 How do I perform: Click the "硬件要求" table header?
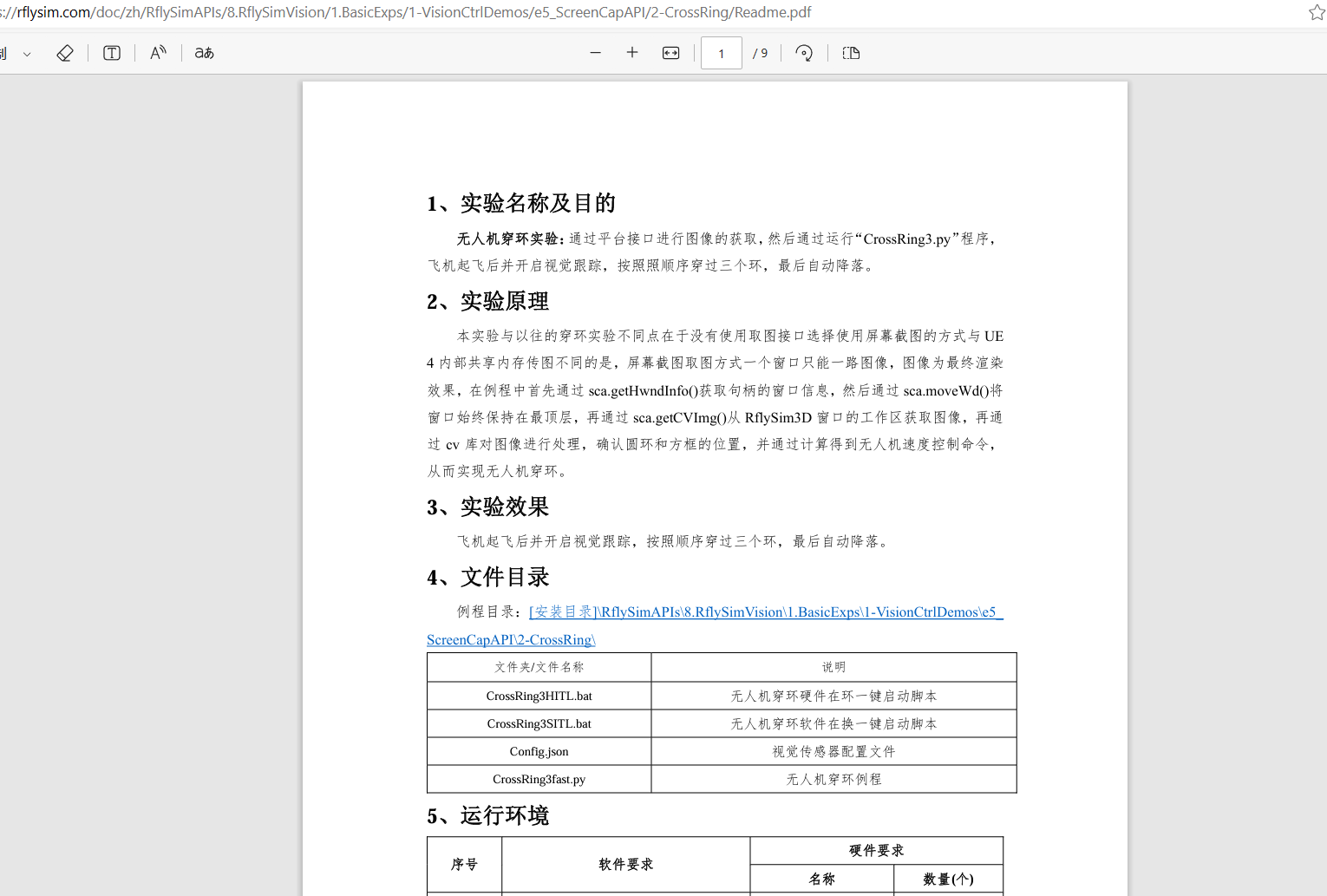(877, 851)
